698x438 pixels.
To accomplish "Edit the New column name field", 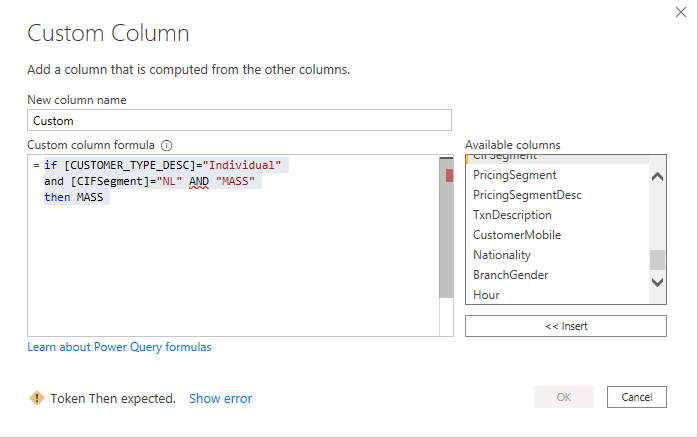I will (x=239, y=120).
